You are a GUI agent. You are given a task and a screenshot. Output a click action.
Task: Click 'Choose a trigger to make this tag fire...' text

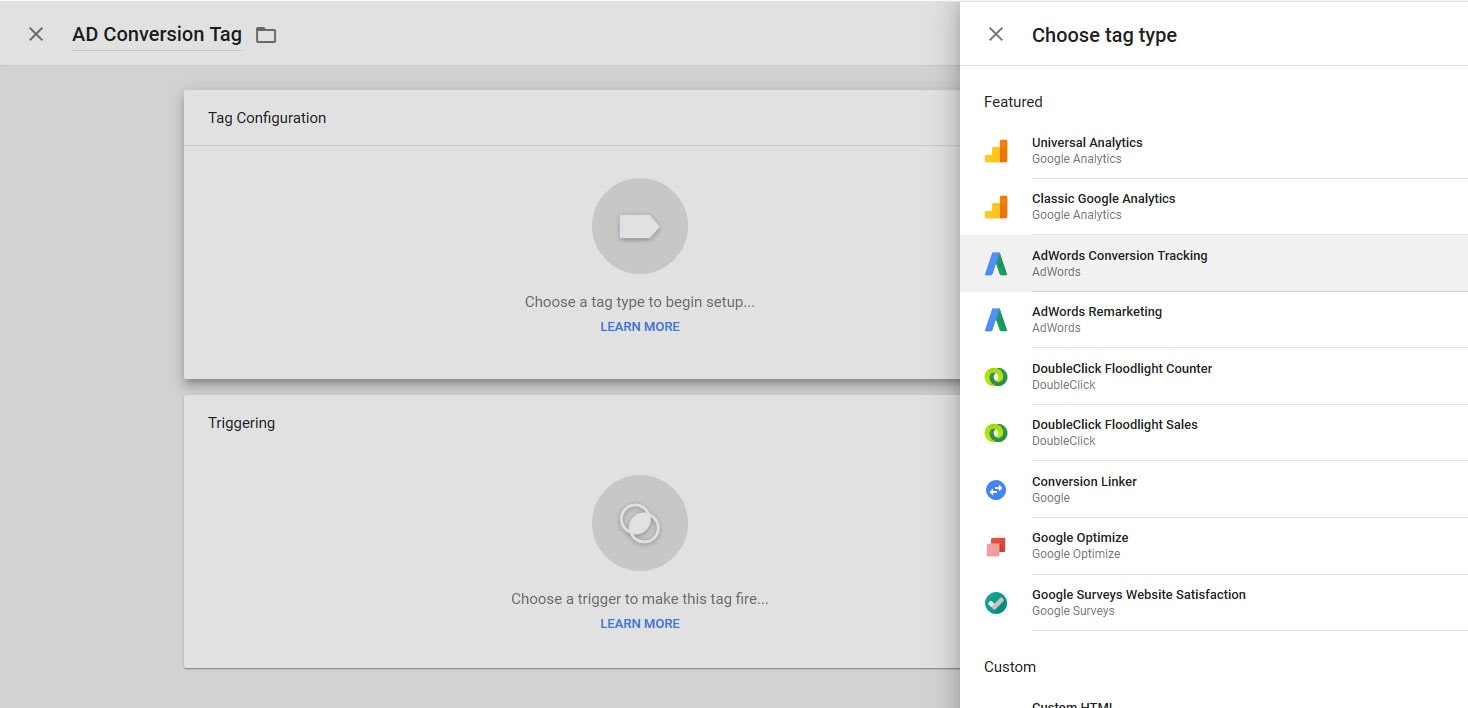pyautogui.click(x=640, y=599)
